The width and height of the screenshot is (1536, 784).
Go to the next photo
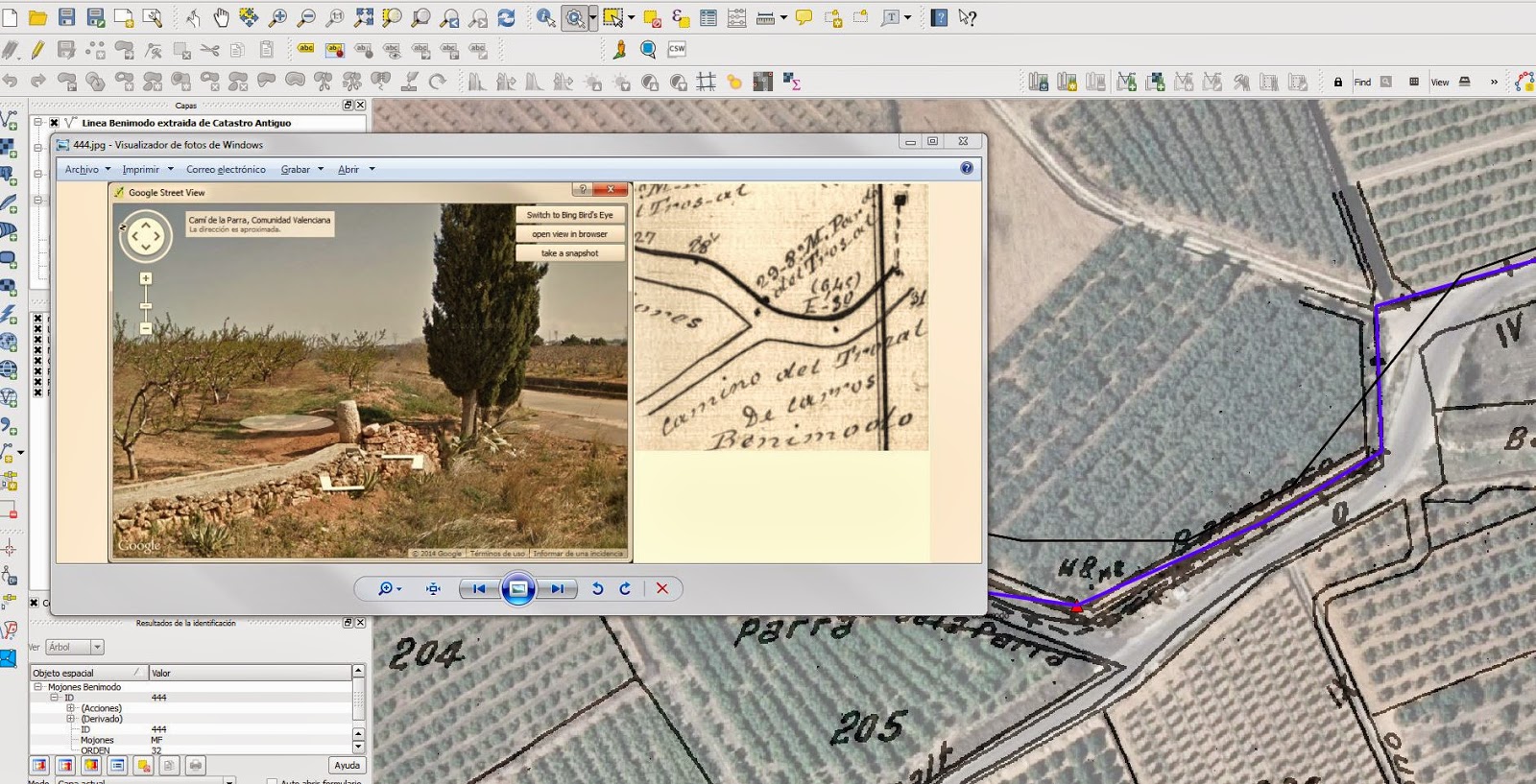tap(557, 588)
